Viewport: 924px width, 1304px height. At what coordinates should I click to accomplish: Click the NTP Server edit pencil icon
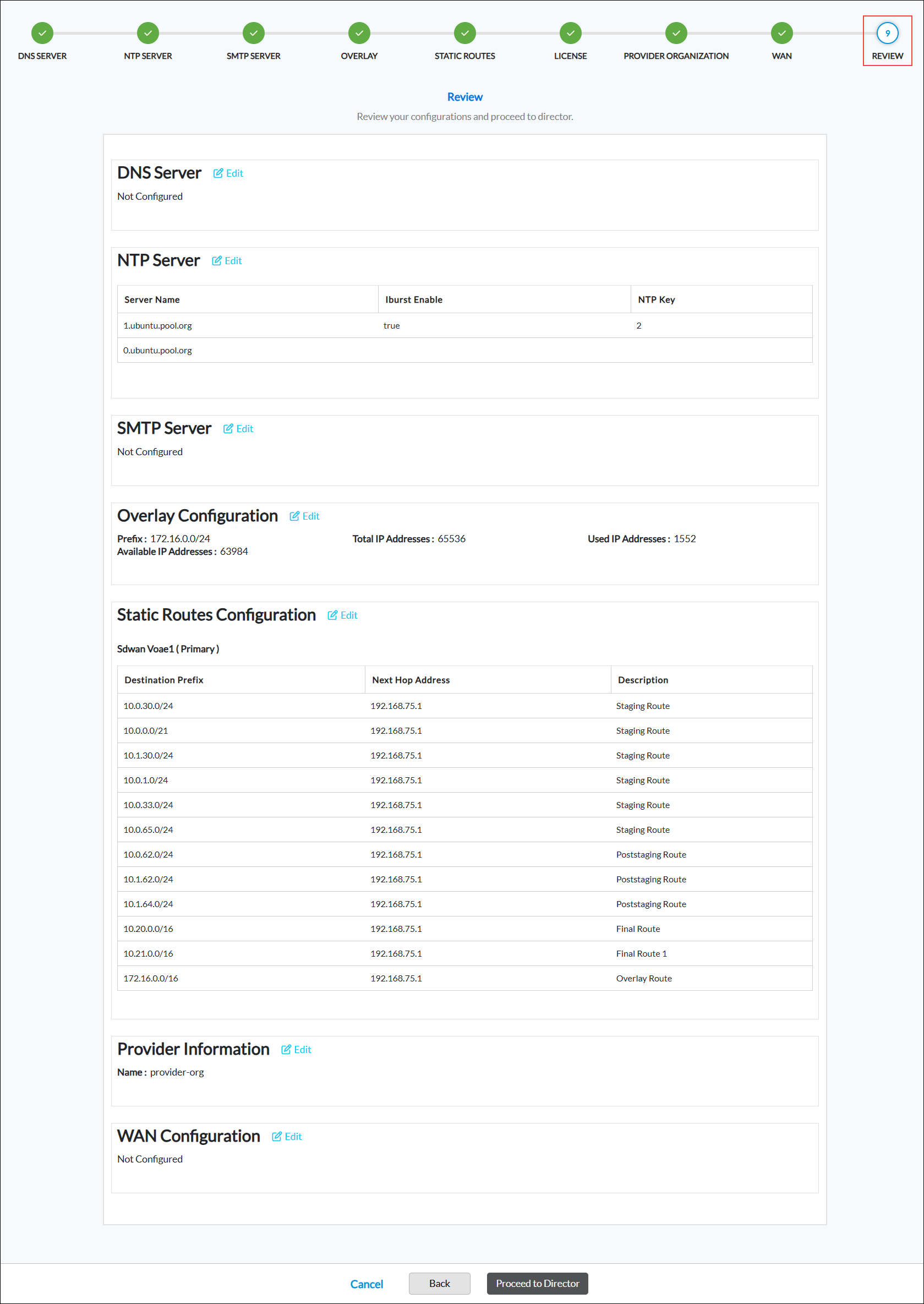coord(217,260)
